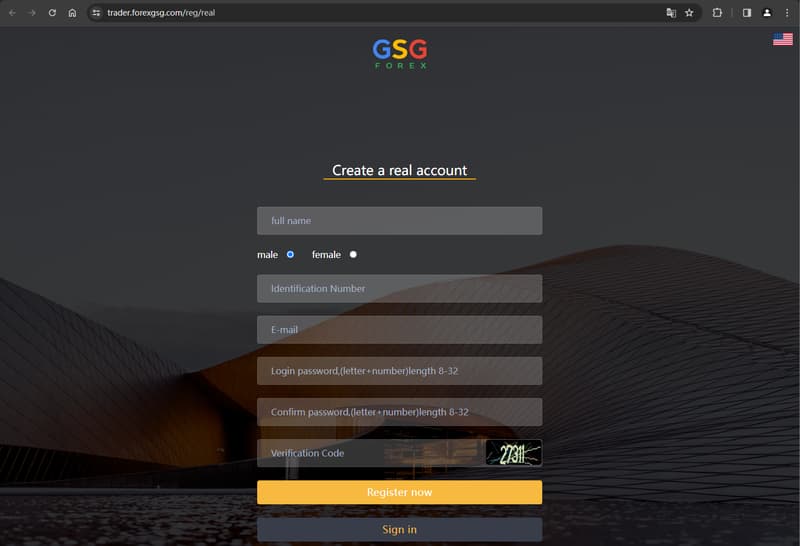Image resolution: width=800 pixels, height=546 pixels.
Task: Reload the page with the refresh icon
Action: point(52,13)
